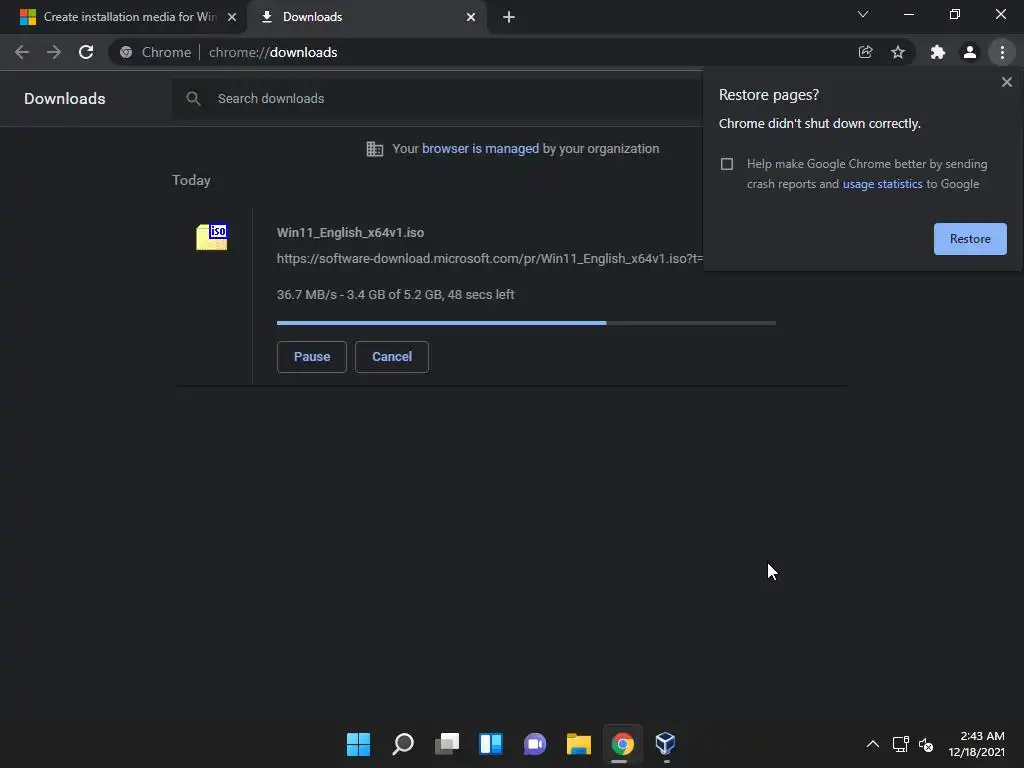This screenshot has width=1024, height=768.
Task: Click the download speed status text
Action: point(395,295)
